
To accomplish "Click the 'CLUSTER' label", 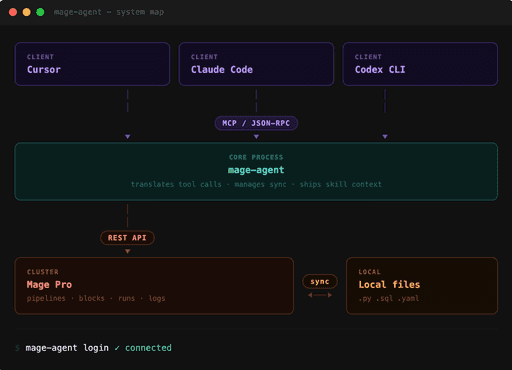I will (x=43, y=272).
